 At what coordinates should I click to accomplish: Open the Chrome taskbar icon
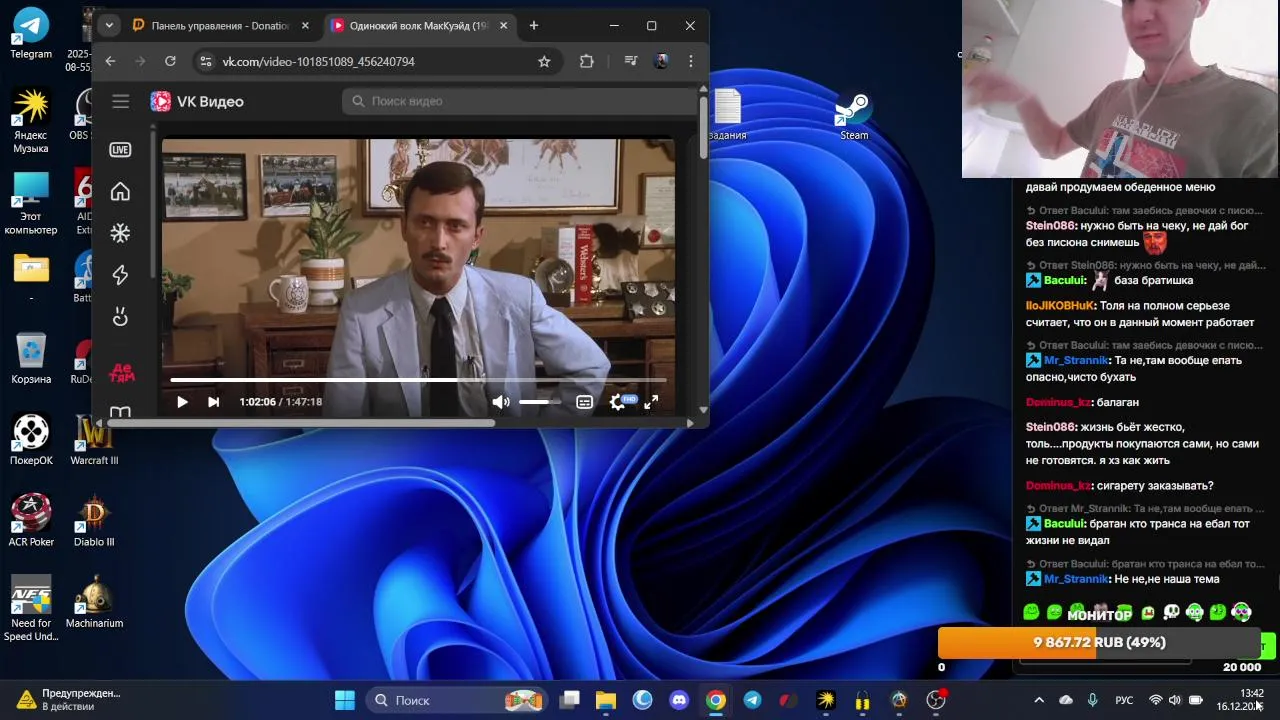(716, 700)
